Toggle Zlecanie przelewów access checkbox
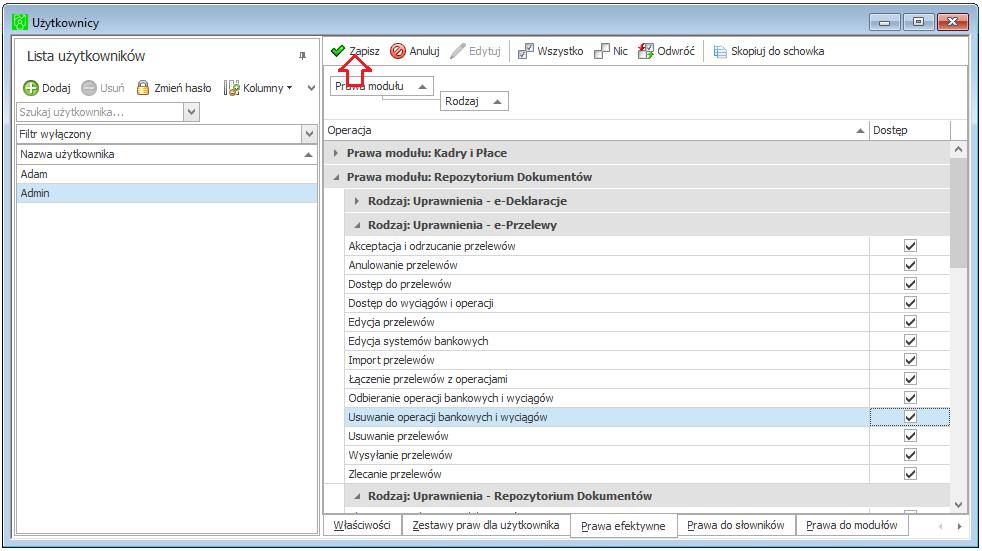Image resolution: width=982 pixels, height=551 pixels. click(x=910, y=474)
